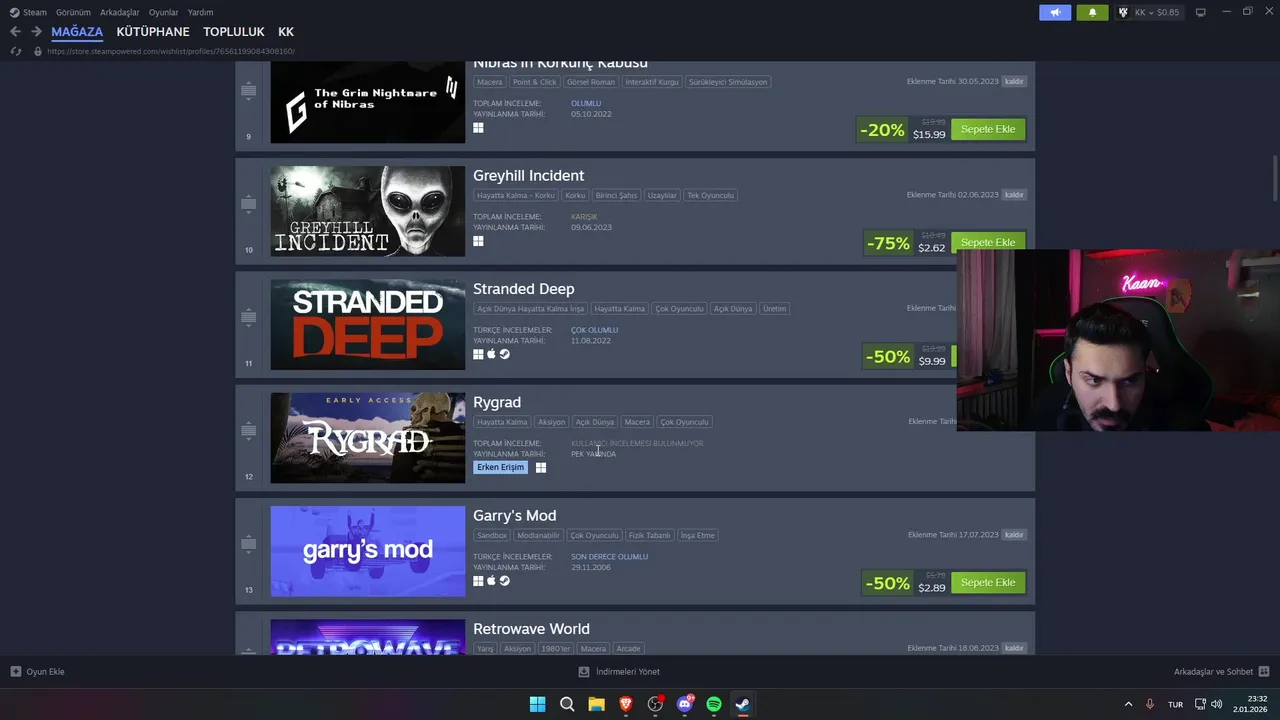
Task: Click Garry's Mod's macOS platform icon
Action: [491, 581]
